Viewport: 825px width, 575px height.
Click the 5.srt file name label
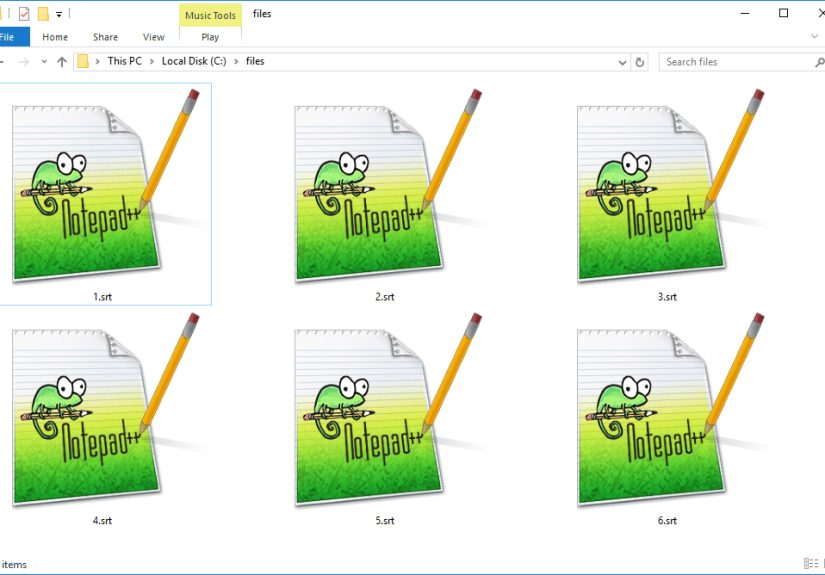385,521
